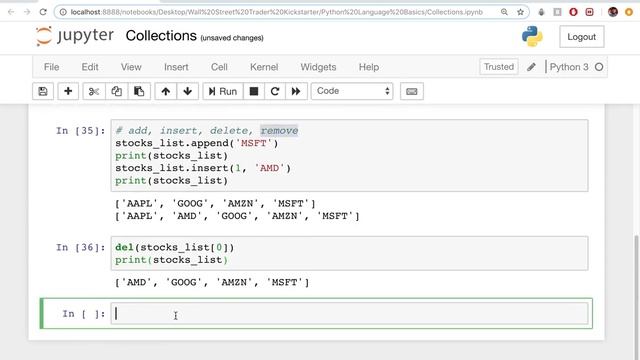The image size is (640, 360).
Task: Click the browser address bar URL
Action: (277, 12)
